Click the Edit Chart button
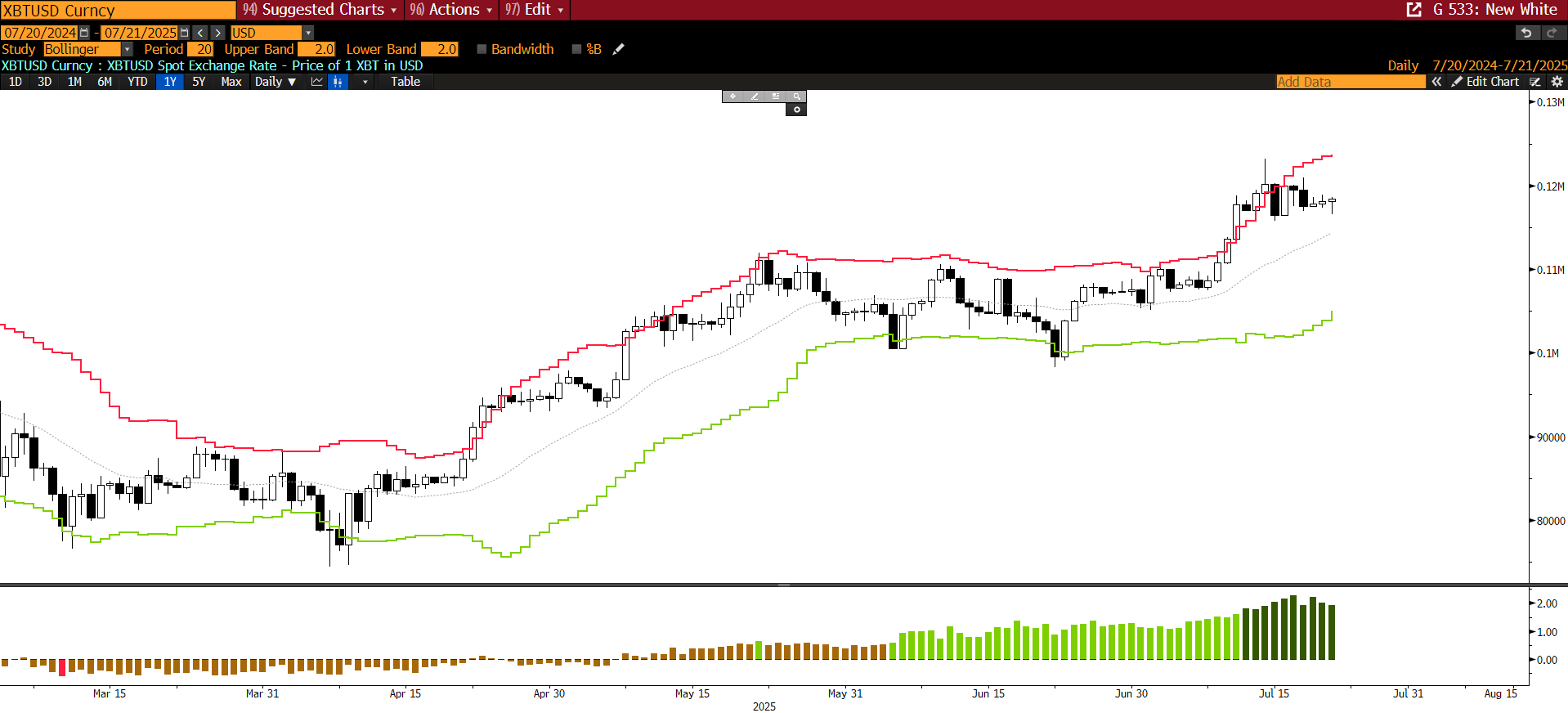1568x713 pixels. click(x=1485, y=82)
